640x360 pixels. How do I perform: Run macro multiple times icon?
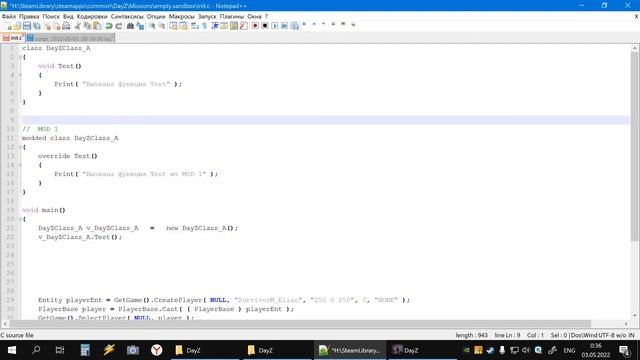(x=284, y=26)
